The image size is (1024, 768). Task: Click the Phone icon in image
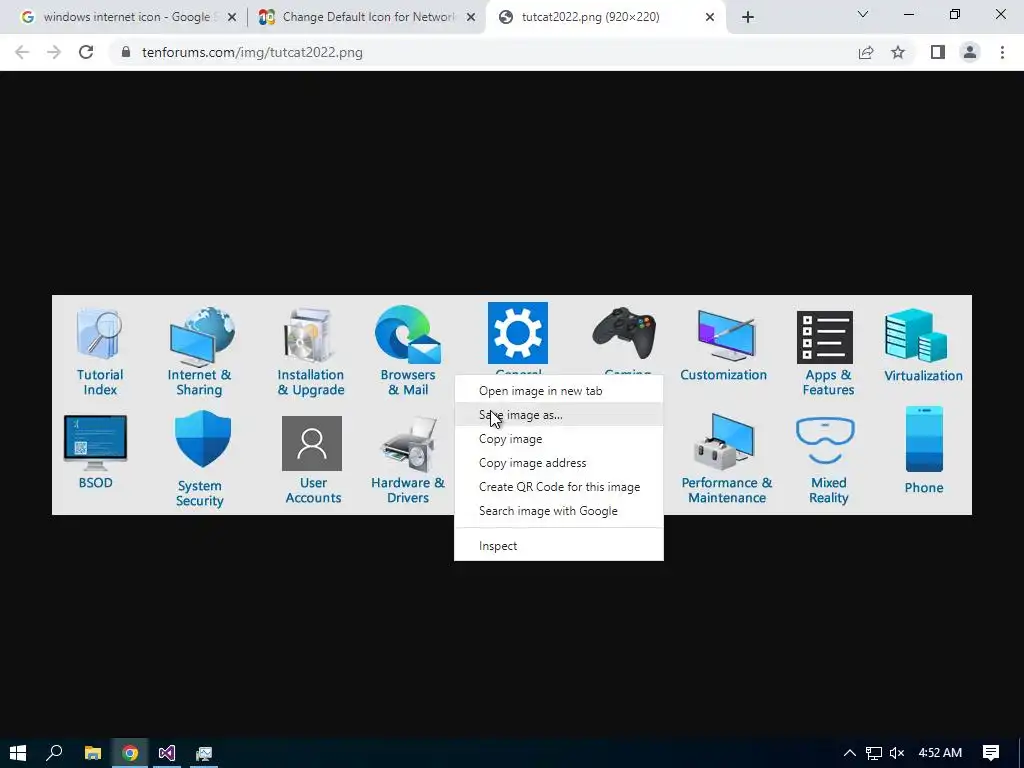point(924,439)
